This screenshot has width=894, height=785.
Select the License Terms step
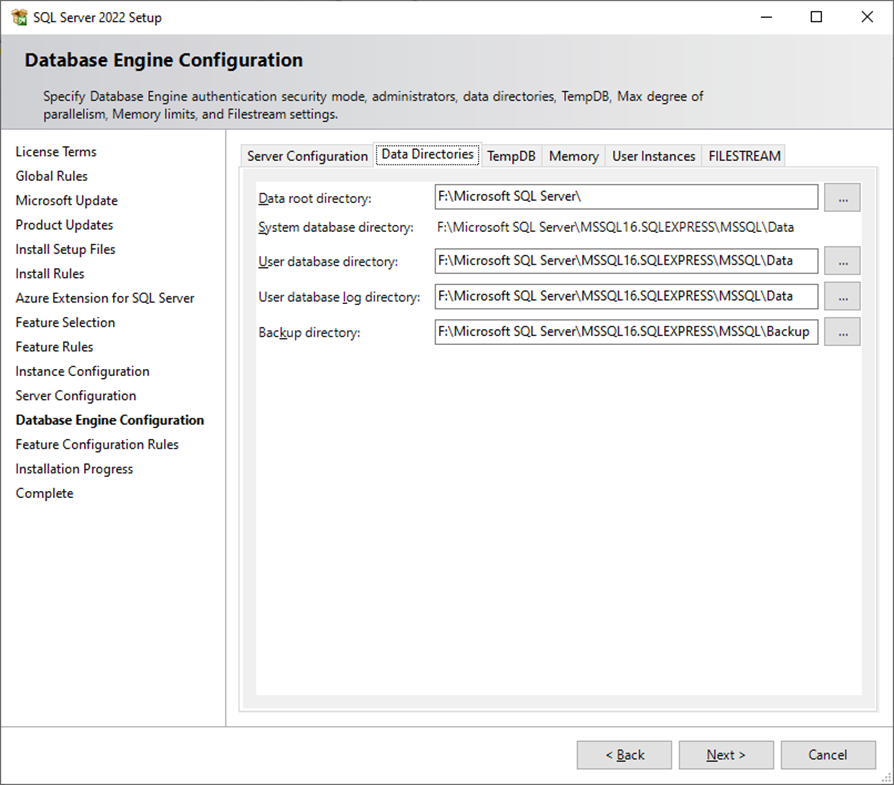[56, 152]
